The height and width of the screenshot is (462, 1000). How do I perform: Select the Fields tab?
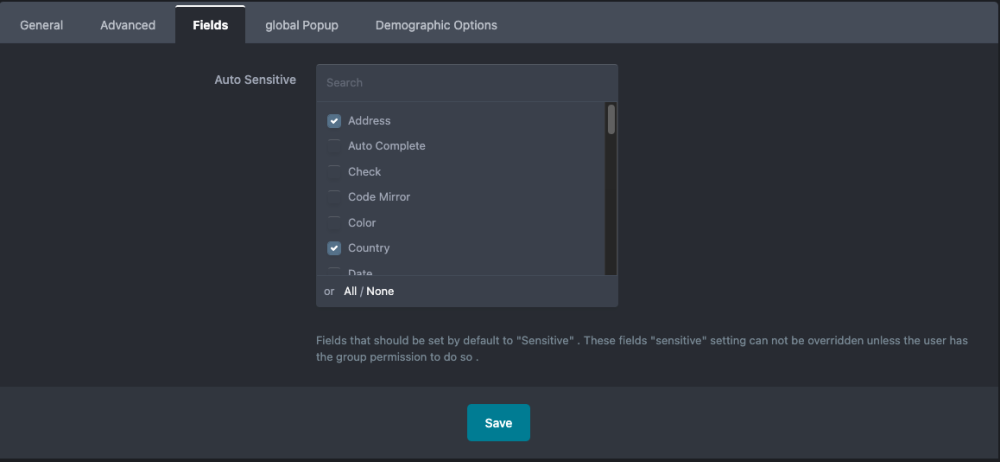point(210,25)
